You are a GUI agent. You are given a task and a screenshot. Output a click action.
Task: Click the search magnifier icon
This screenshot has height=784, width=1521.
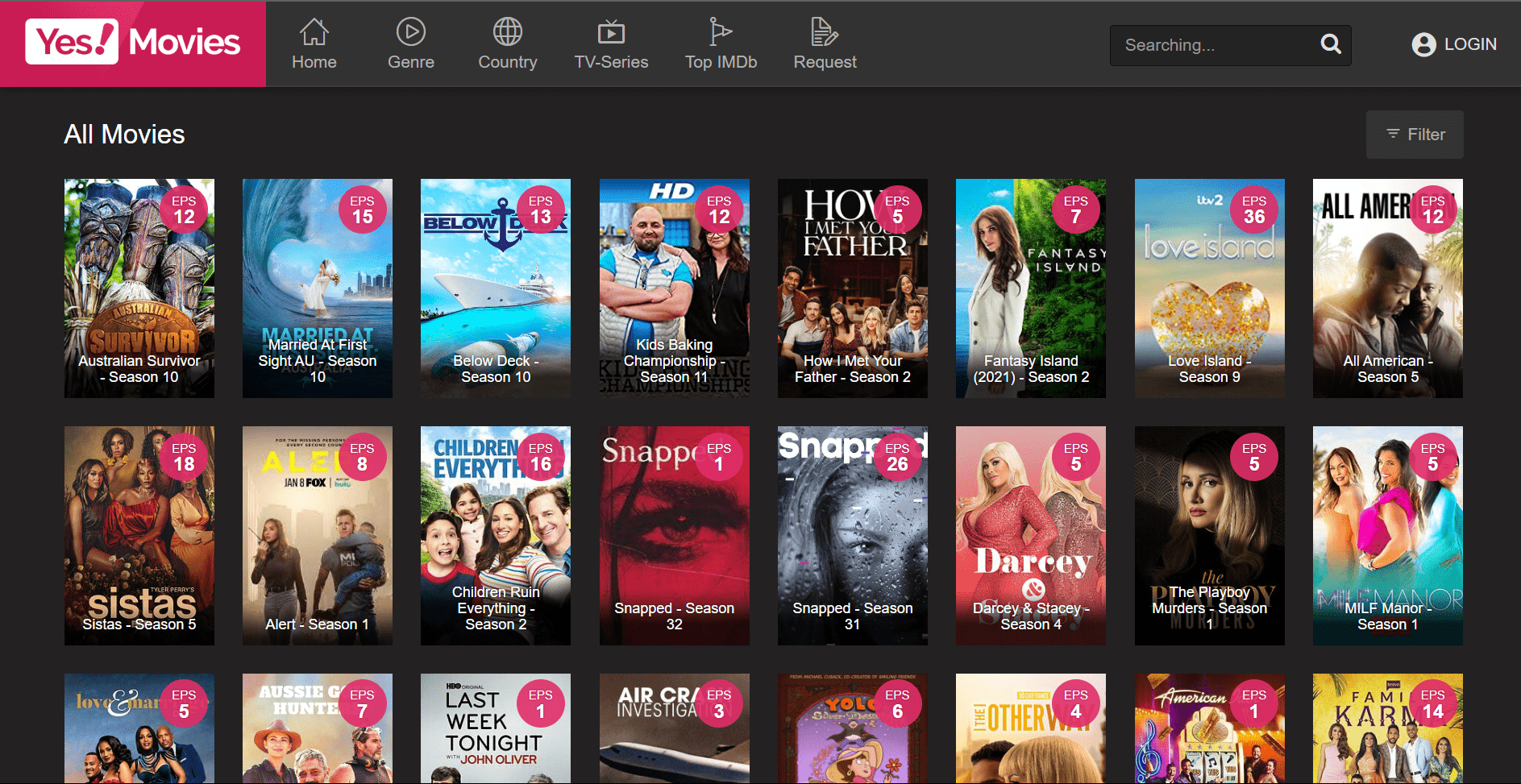click(x=1331, y=44)
